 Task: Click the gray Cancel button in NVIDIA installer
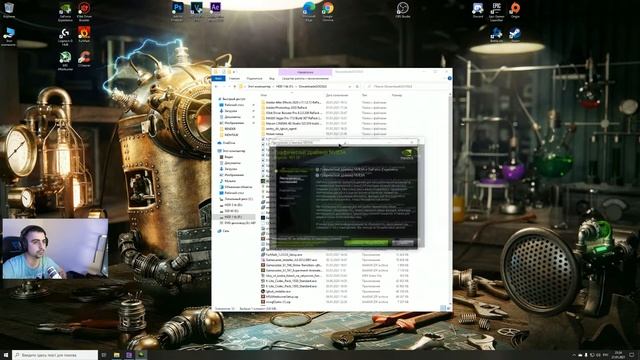[x=403, y=242]
